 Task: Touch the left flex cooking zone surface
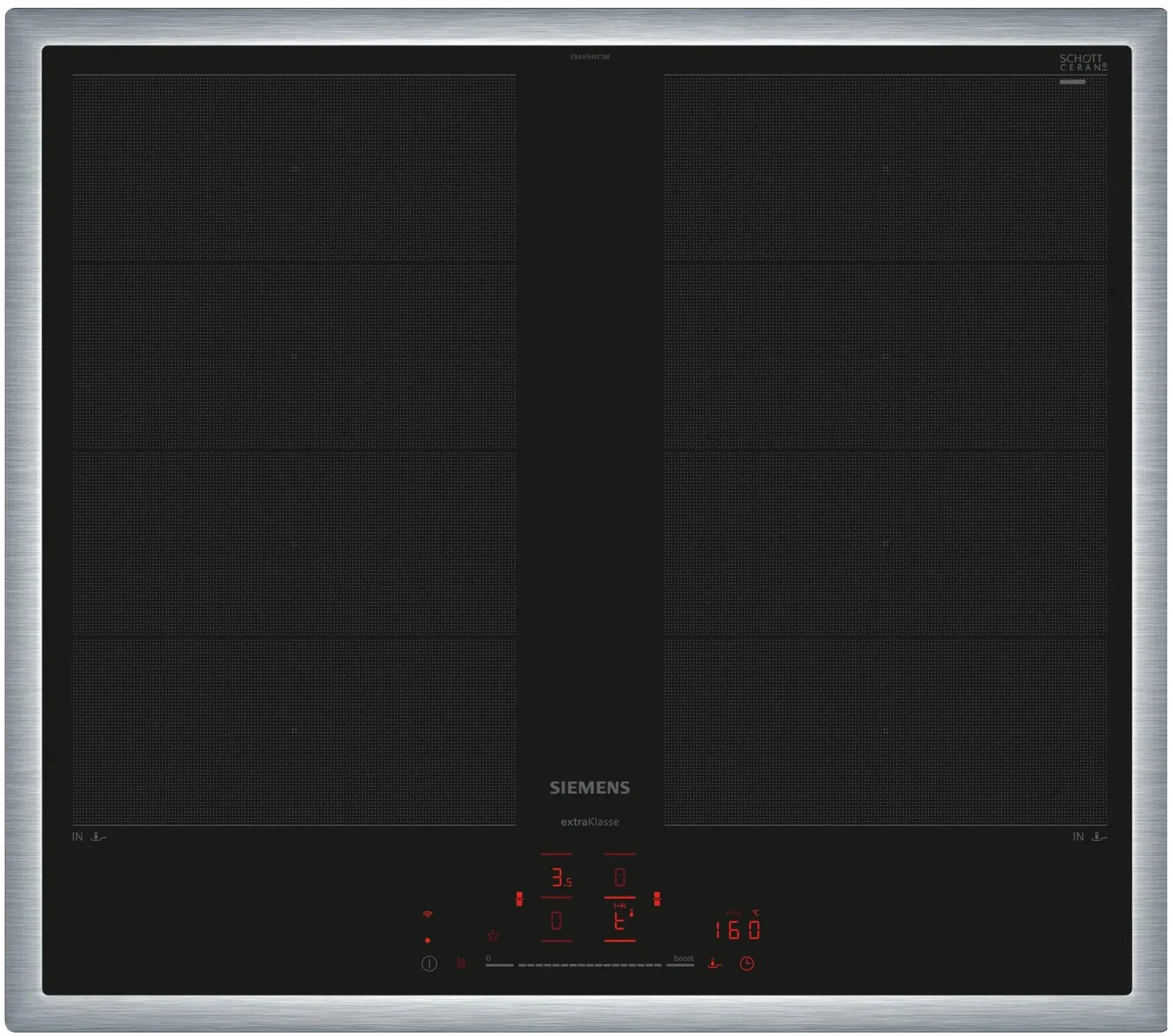pos(294,449)
